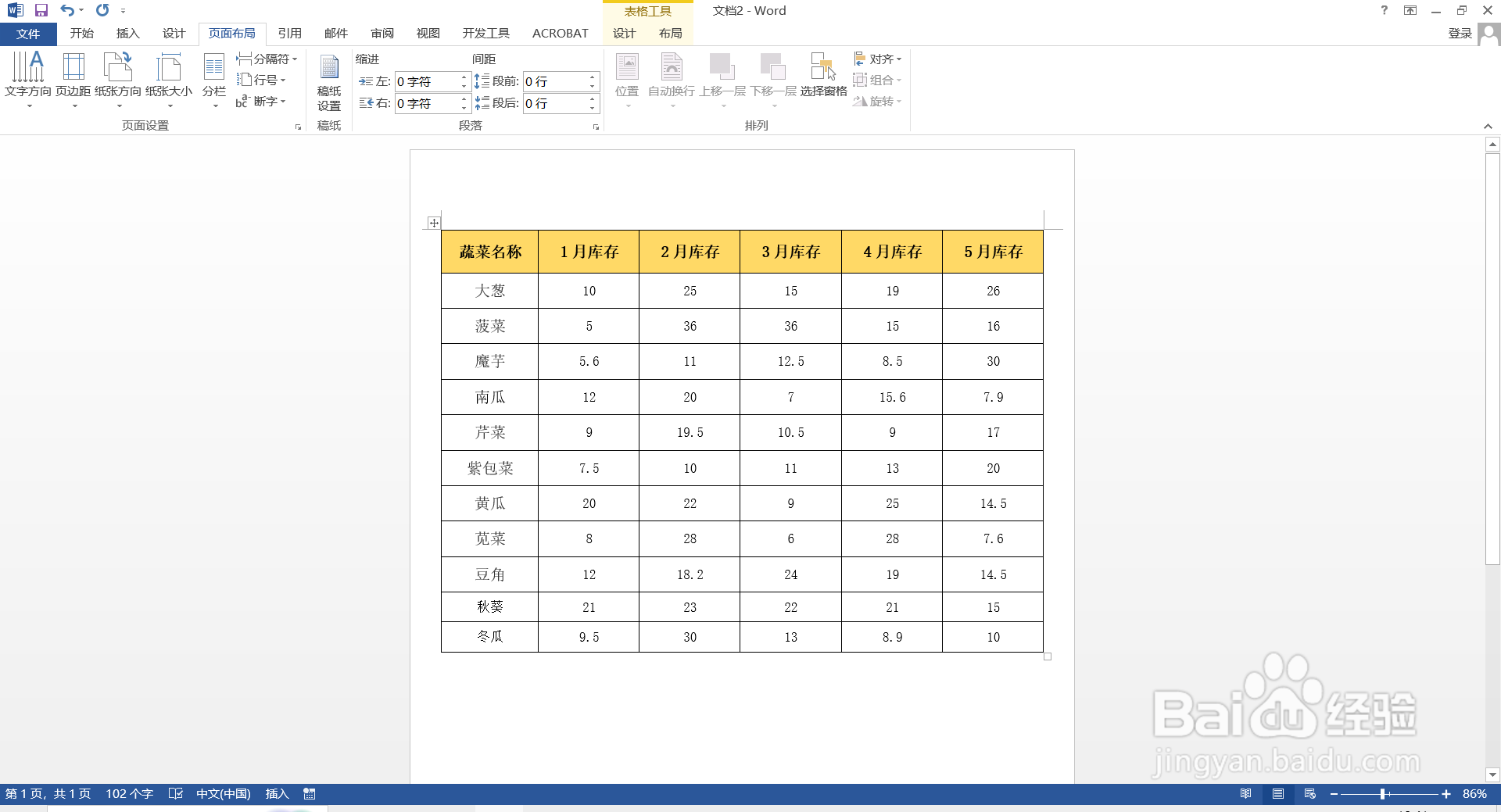Expand the Paragraph (段落) dialog launcher

coord(596,127)
